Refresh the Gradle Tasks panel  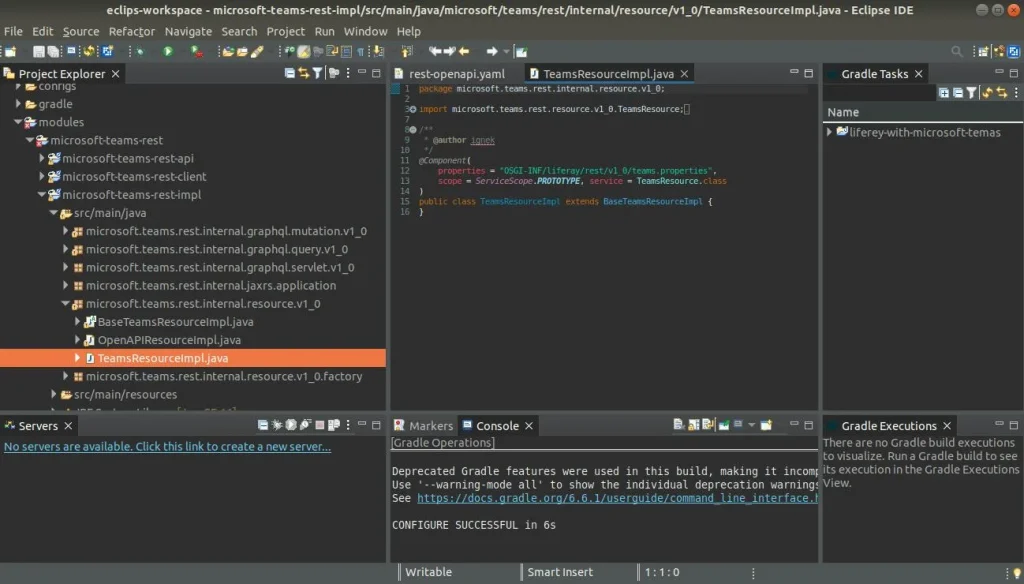tap(986, 91)
